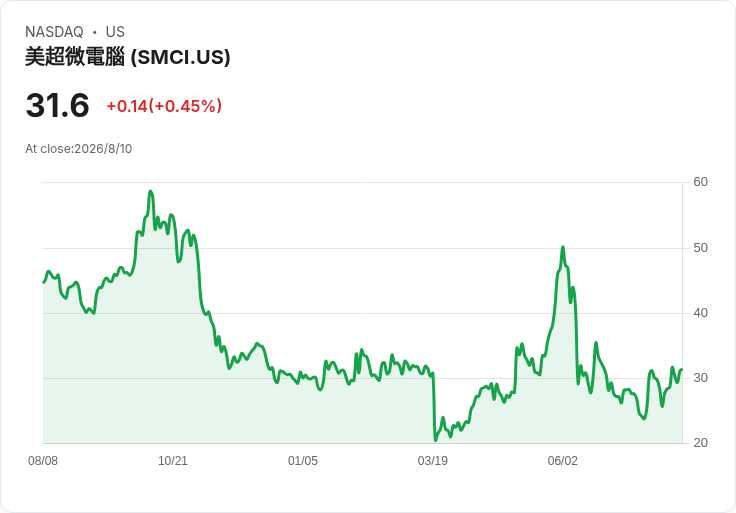Click the last data point of the chart line
The width and height of the screenshot is (736, 513).
coord(682,370)
